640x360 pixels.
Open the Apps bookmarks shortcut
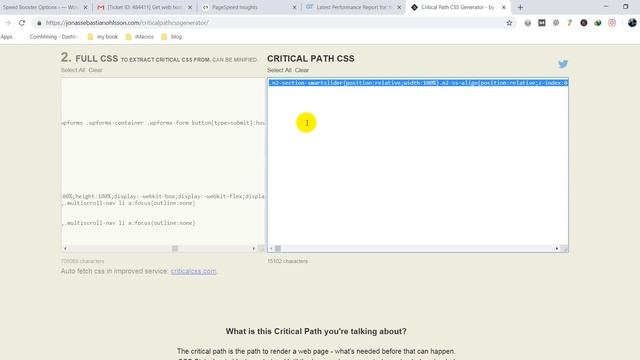(x=7, y=37)
